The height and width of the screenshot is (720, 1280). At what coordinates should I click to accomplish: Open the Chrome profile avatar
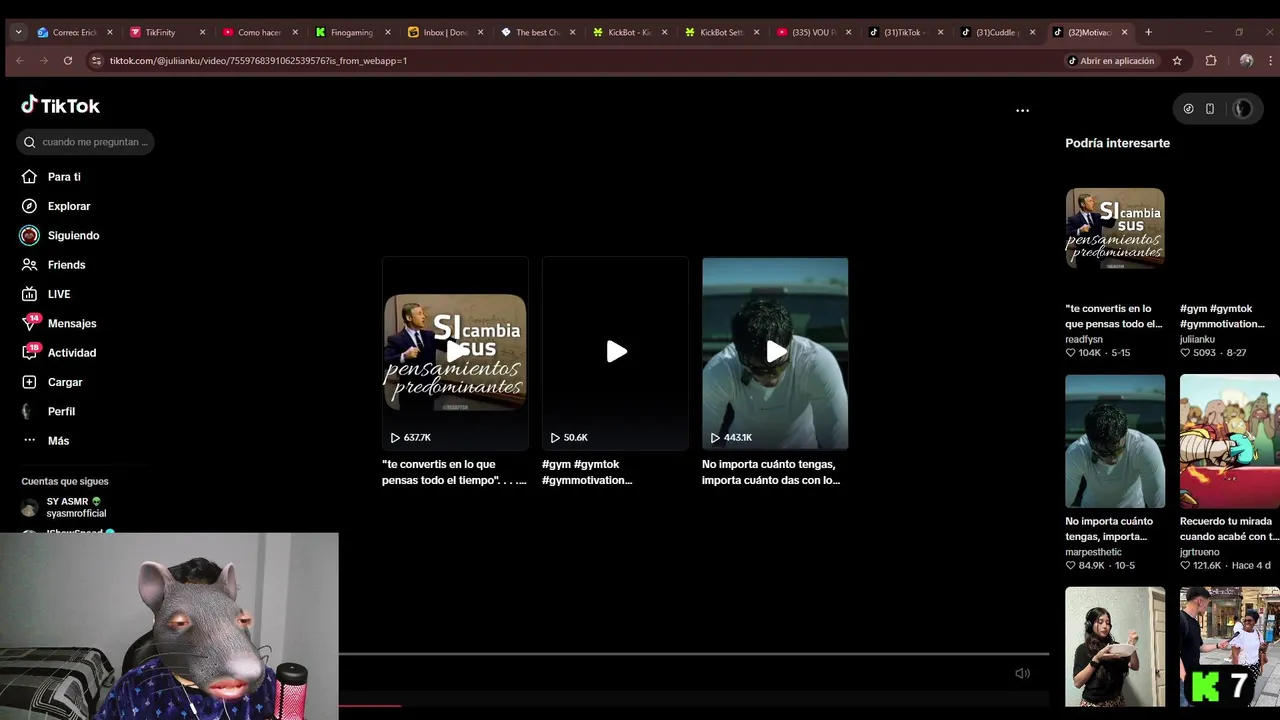pyautogui.click(x=1246, y=61)
